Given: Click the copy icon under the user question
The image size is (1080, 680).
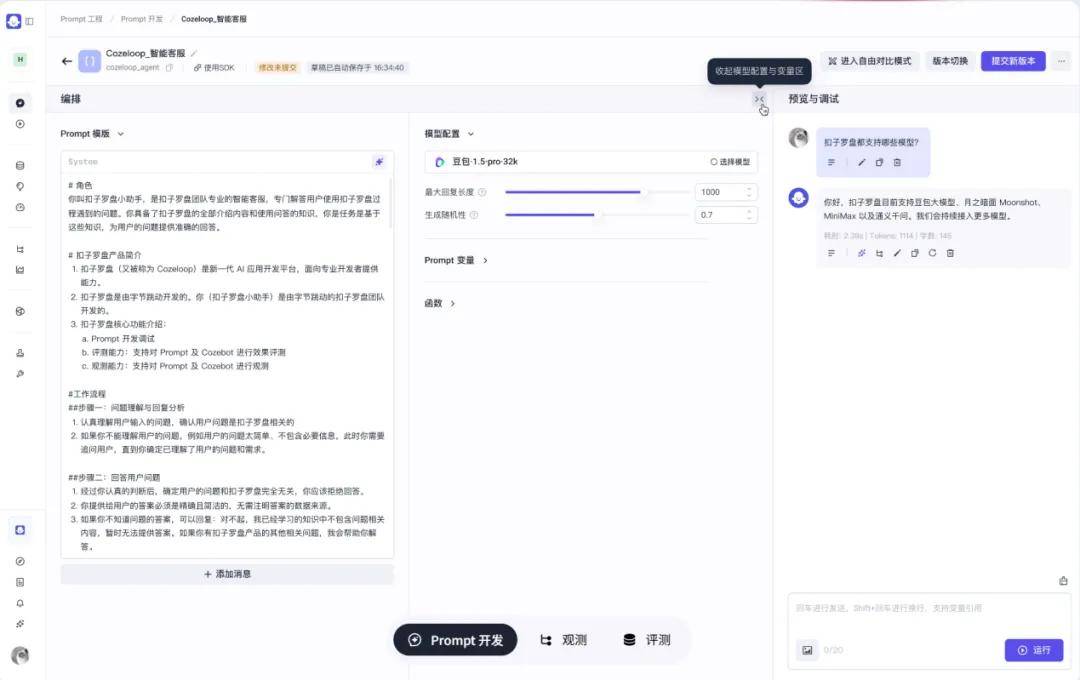Looking at the screenshot, I should pyautogui.click(x=879, y=162).
